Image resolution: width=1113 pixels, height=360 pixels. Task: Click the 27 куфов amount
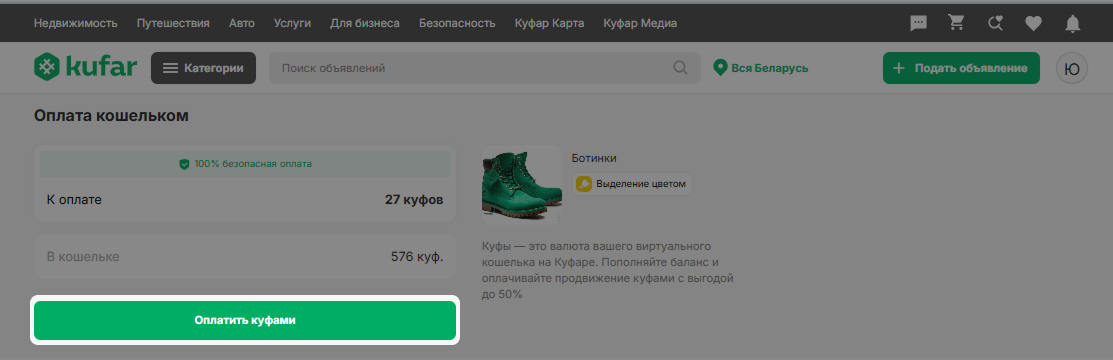[x=414, y=200]
